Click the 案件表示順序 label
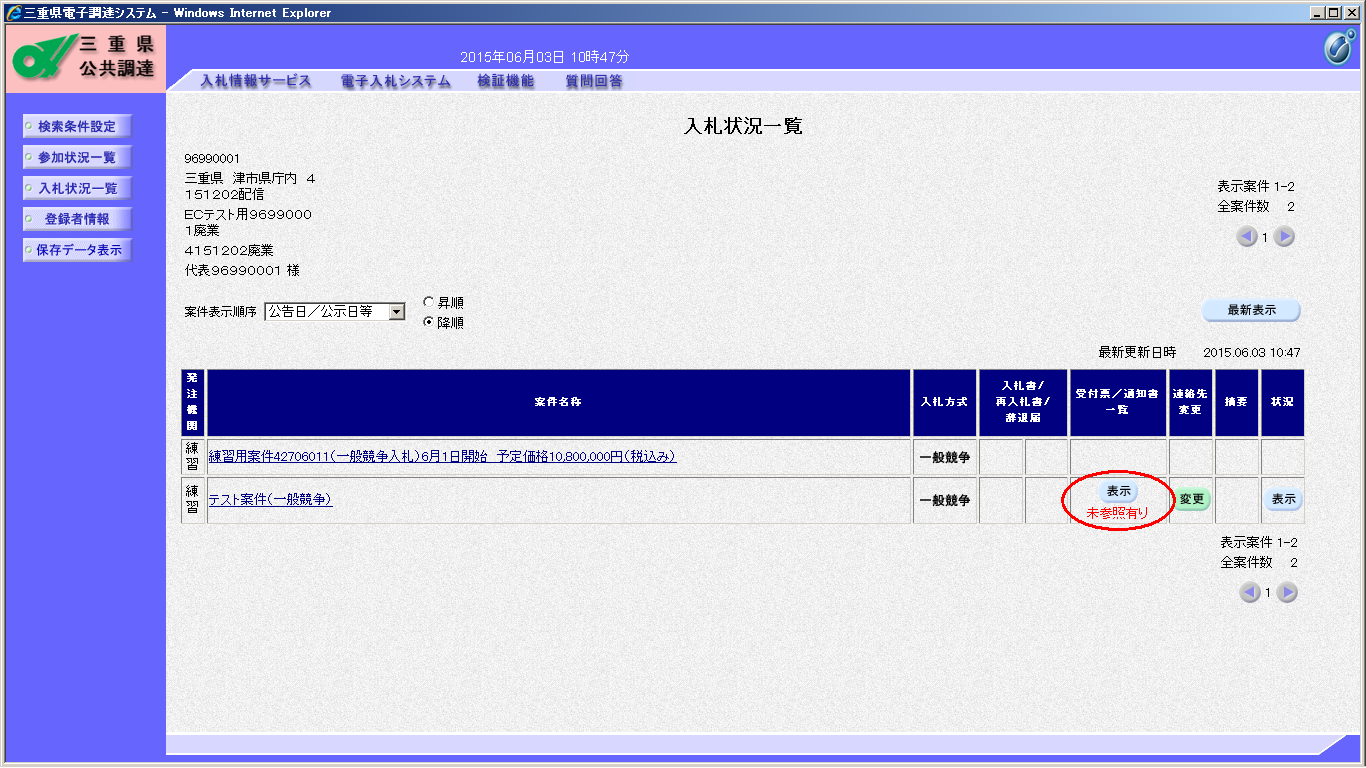Viewport: 1366px width, 768px height. 221,312
